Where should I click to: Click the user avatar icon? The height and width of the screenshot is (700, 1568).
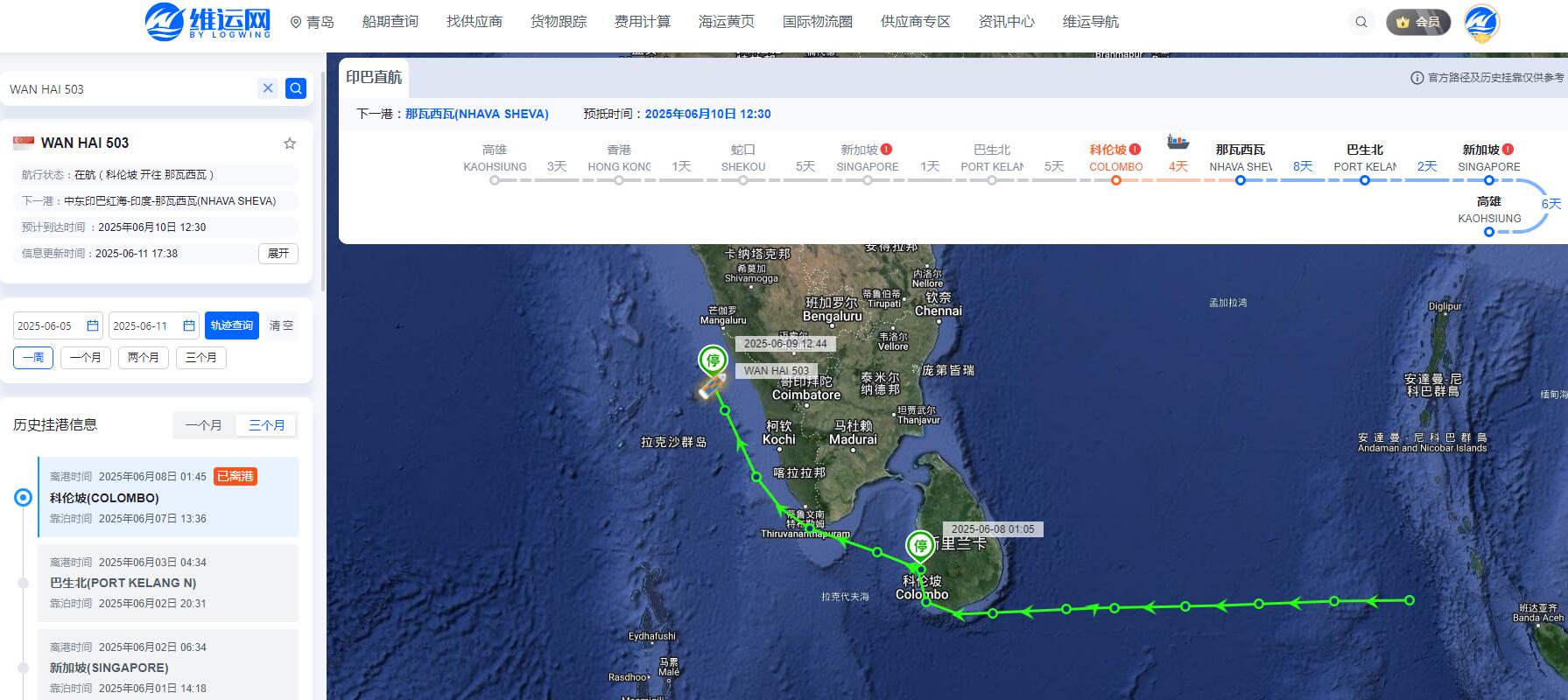click(x=1482, y=23)
